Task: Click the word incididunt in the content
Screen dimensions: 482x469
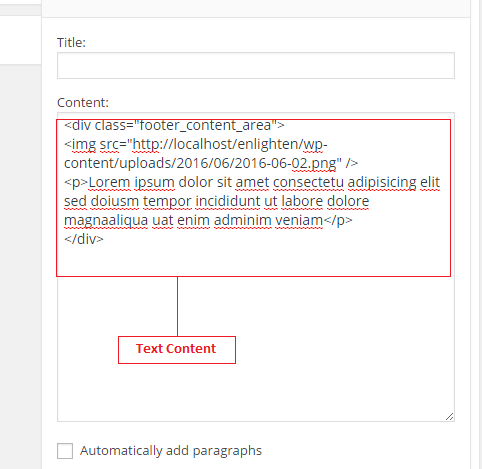Action: 228,201
